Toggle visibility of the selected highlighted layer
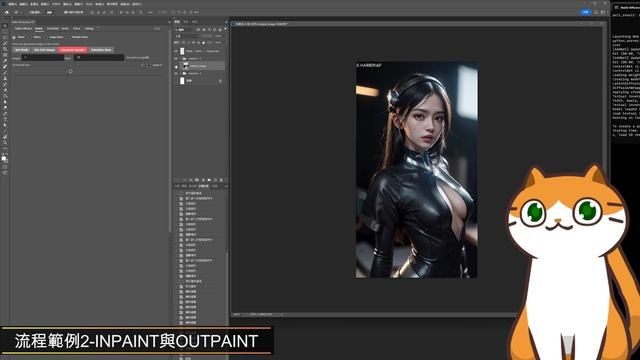 coord(176,66)
